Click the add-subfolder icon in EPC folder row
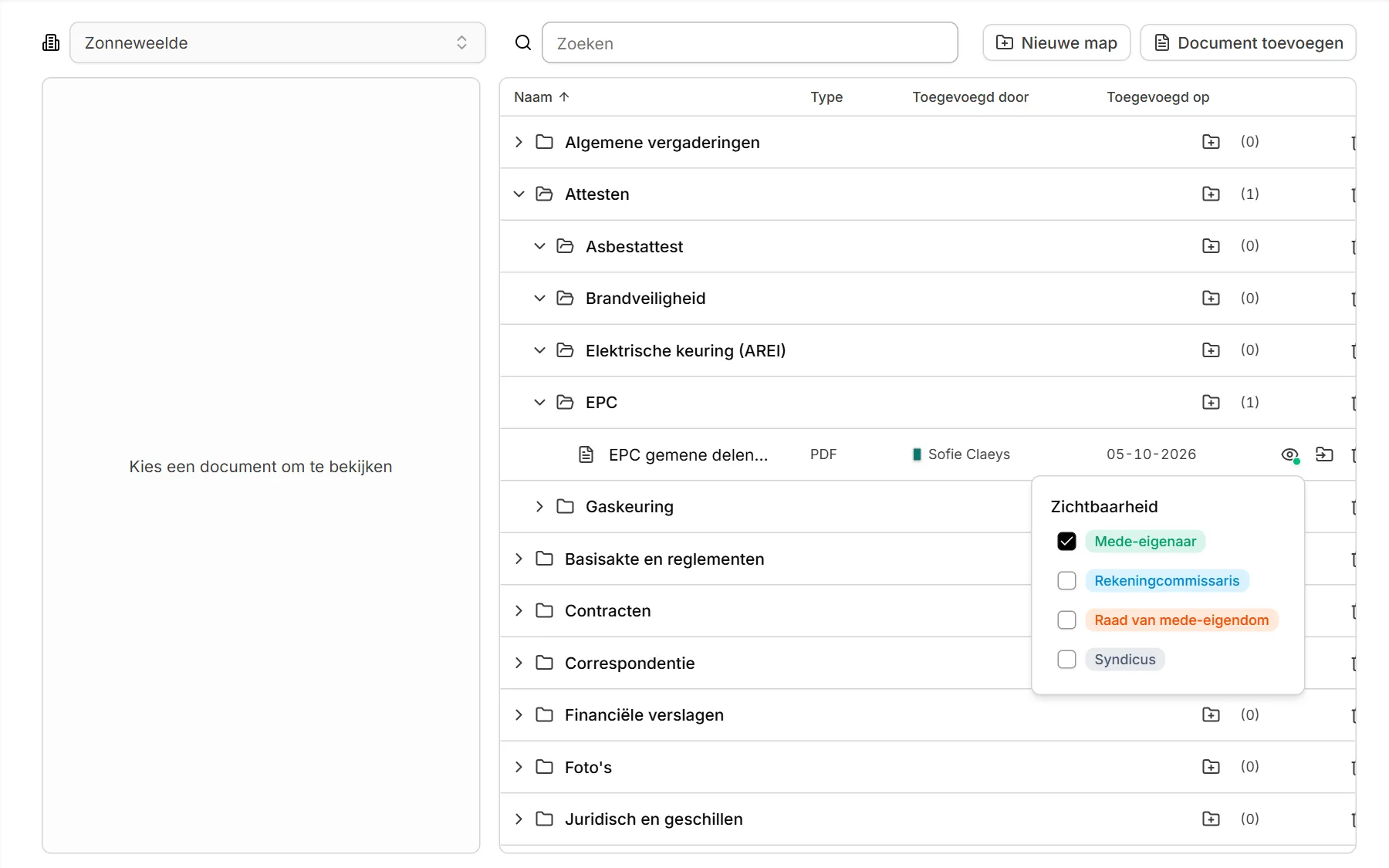The width and height of the screenshot is (1389, 868). pos(1211,402)
